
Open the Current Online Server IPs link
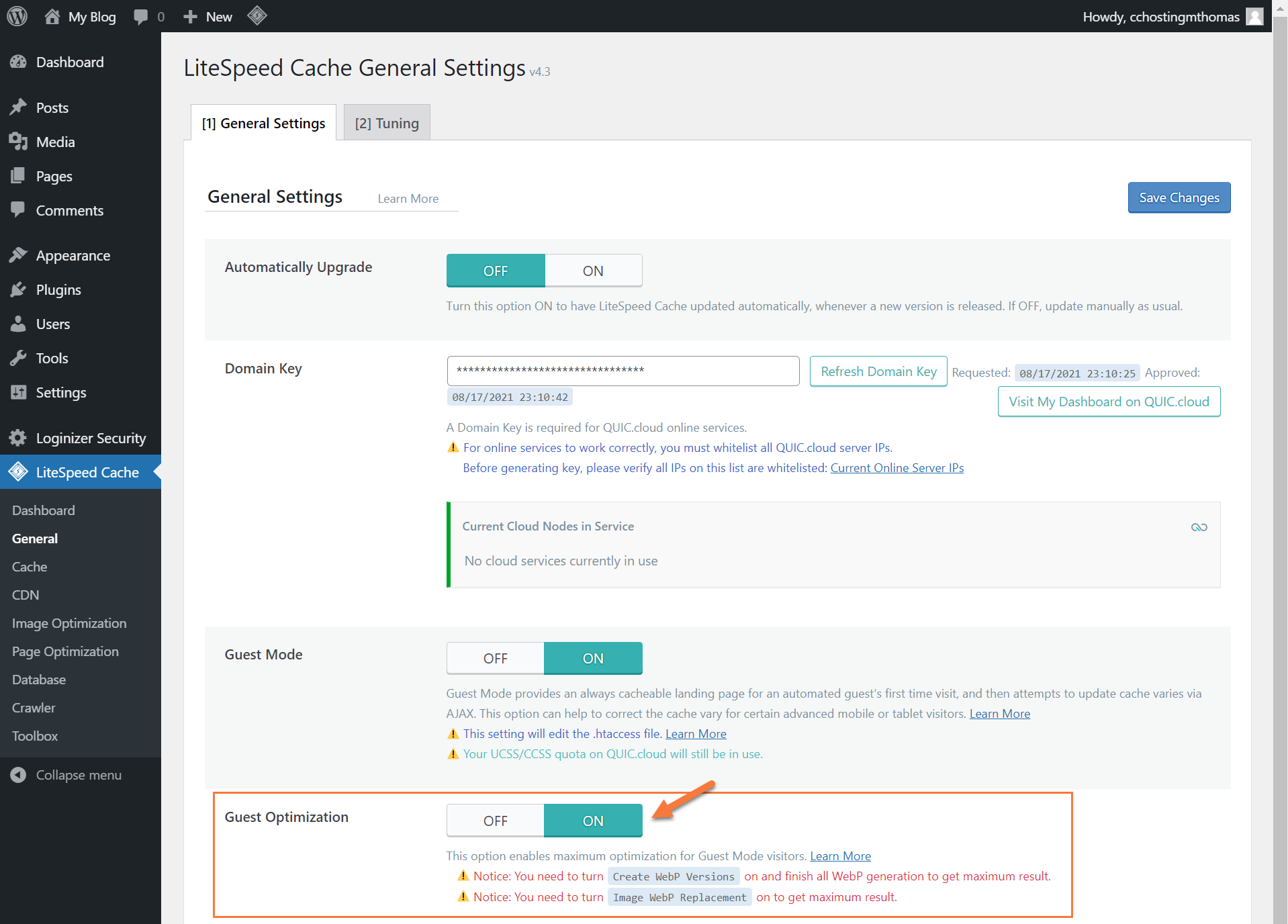896,468
